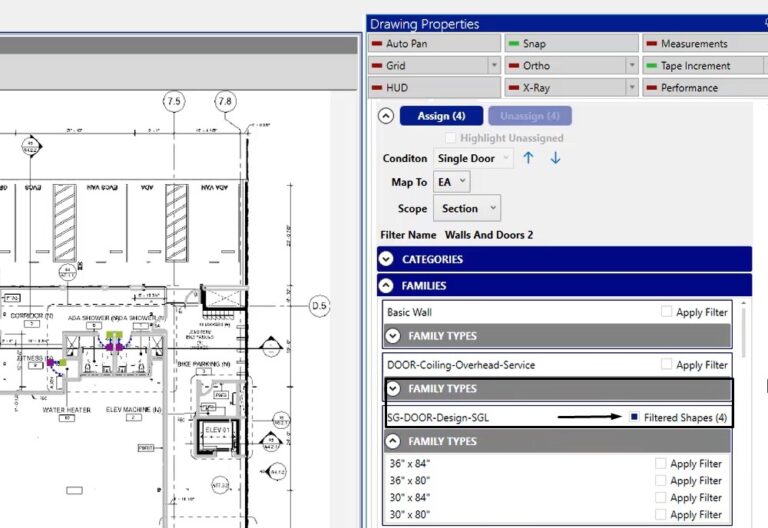
Task: Open the Ortho dropdown arrow
Action: point(632,66)
